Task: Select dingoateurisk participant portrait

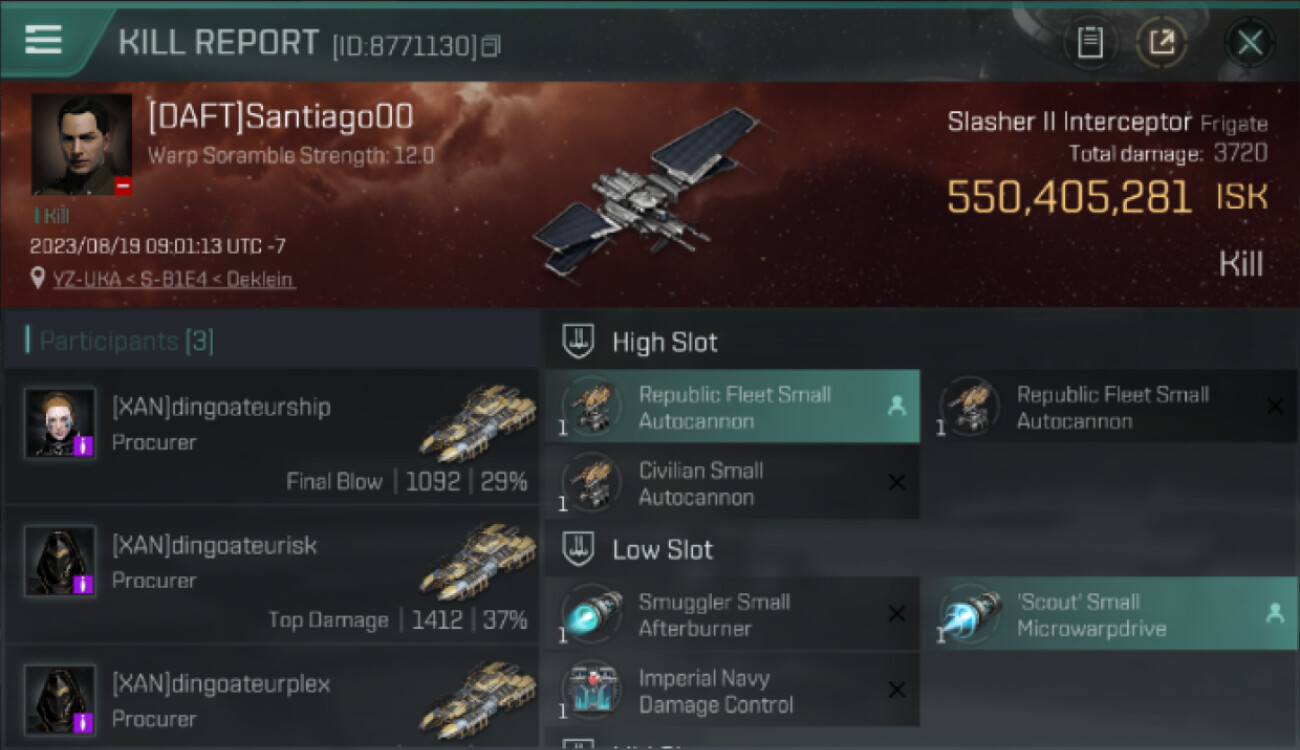Action: (60, 561)
